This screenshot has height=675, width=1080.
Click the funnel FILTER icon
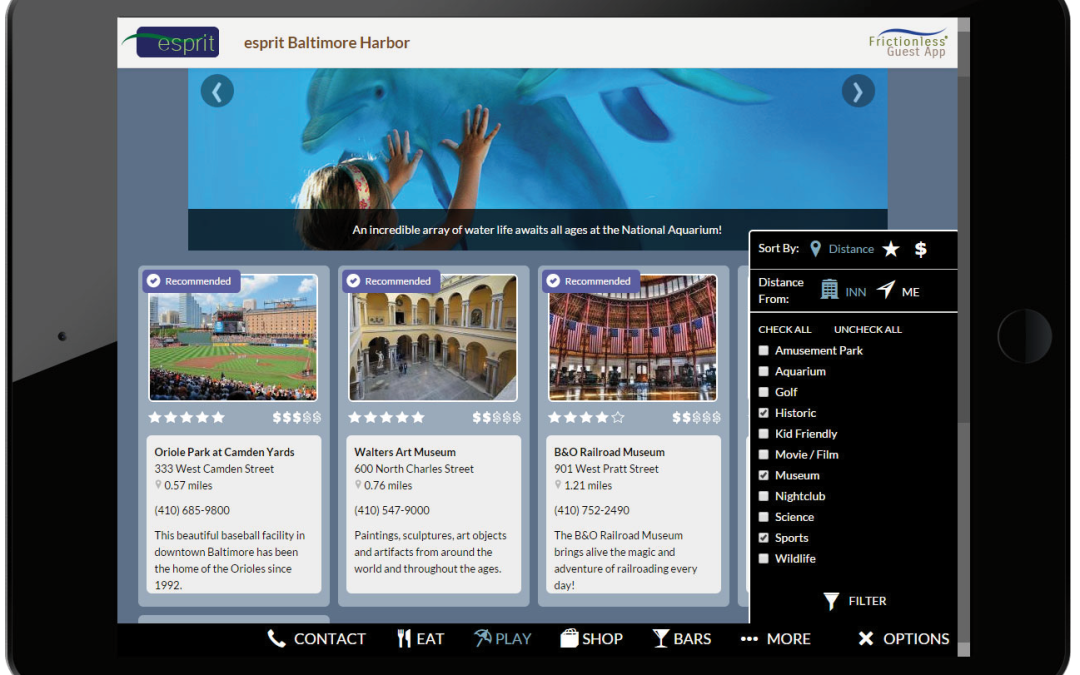pos(831,601)
